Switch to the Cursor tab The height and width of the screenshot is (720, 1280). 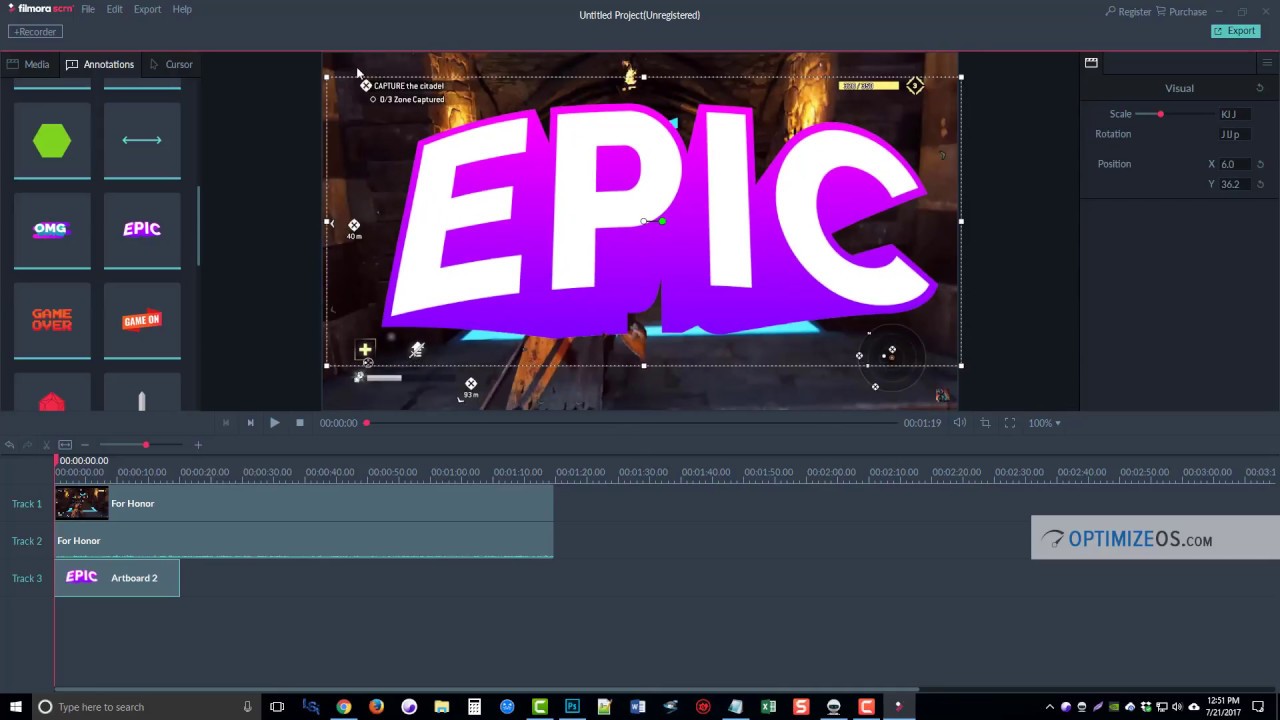coord(171,64)
